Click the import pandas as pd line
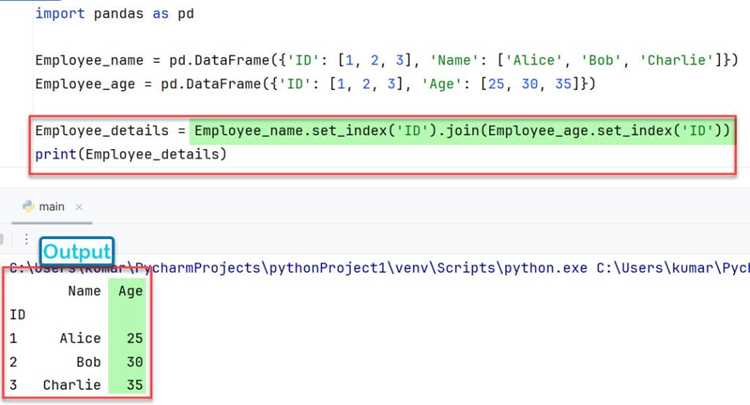The width and height of the screenshot is (750, 405). pyautogui.click(x=115, y=13)
